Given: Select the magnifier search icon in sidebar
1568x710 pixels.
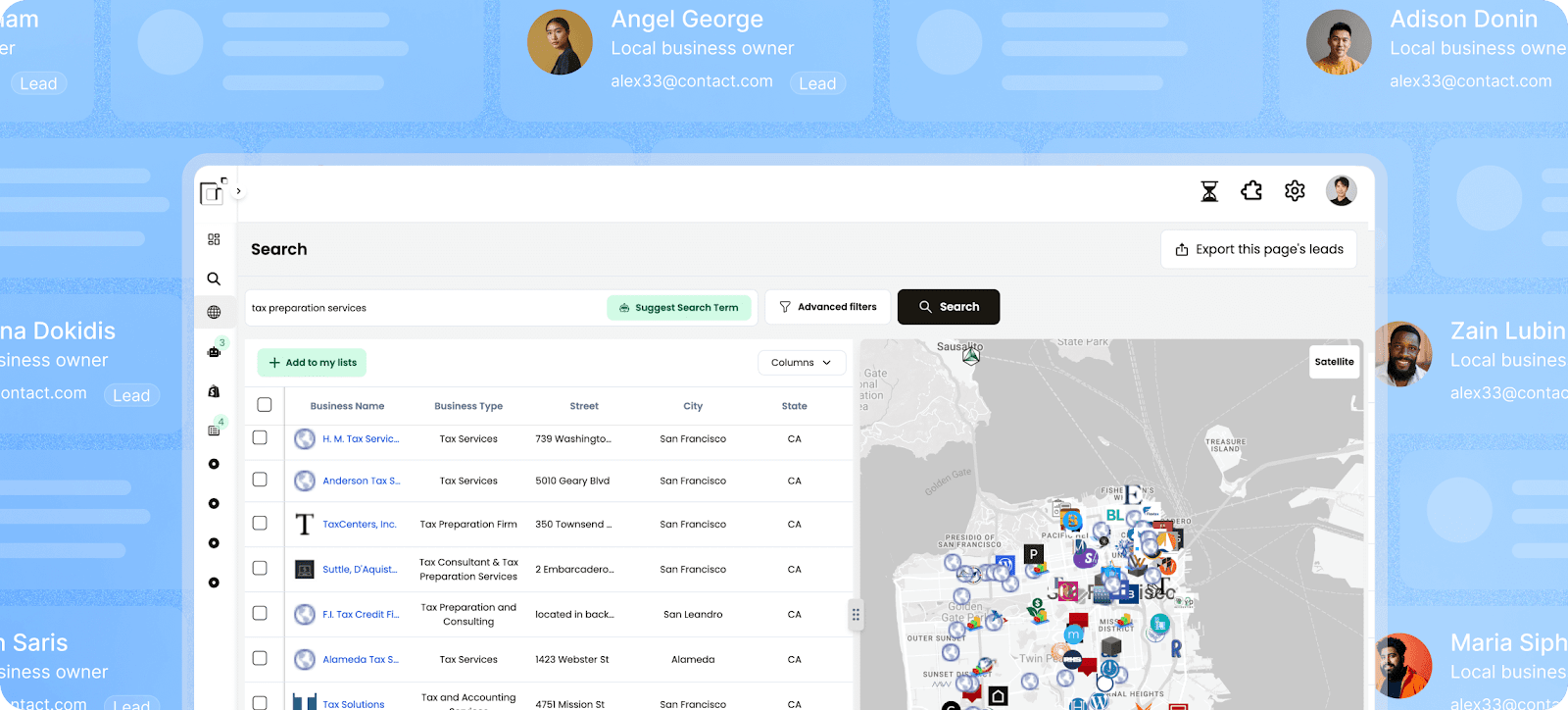Looking at the screenshot, I should tap(214, 279).
